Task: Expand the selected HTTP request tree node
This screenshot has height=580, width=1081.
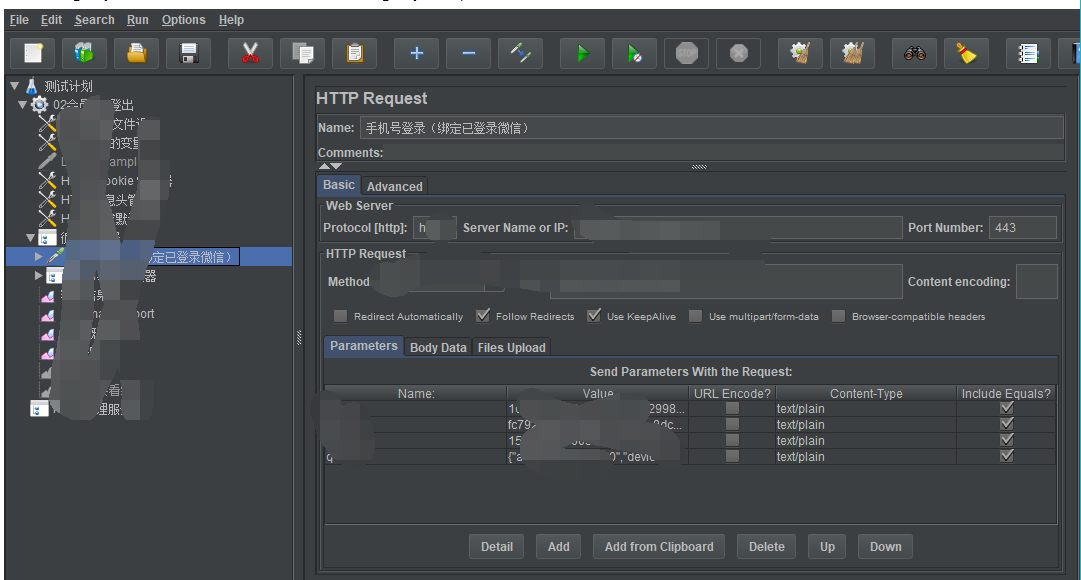Action: 39,257
